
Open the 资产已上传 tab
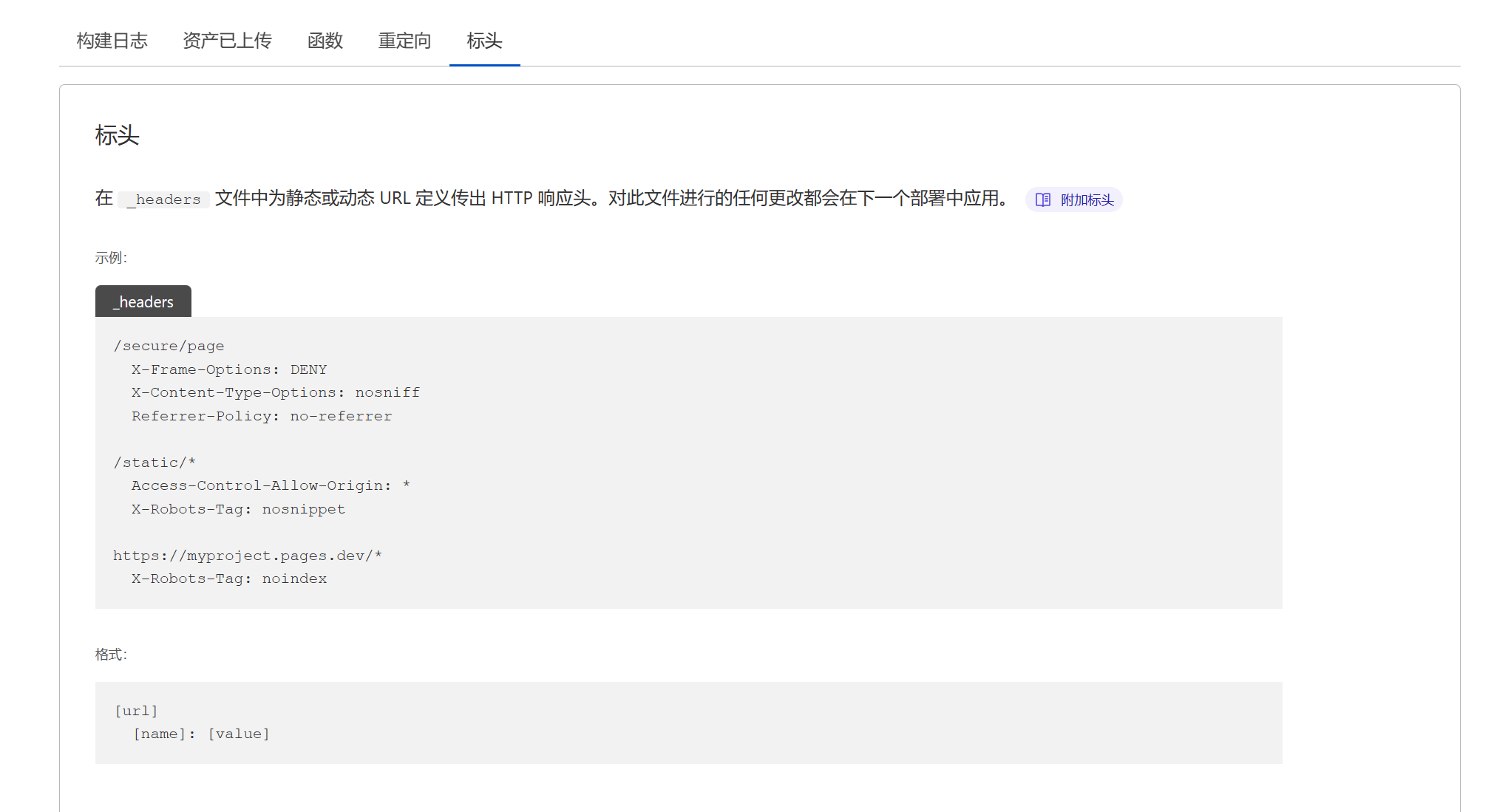click(x=227, y=41)
